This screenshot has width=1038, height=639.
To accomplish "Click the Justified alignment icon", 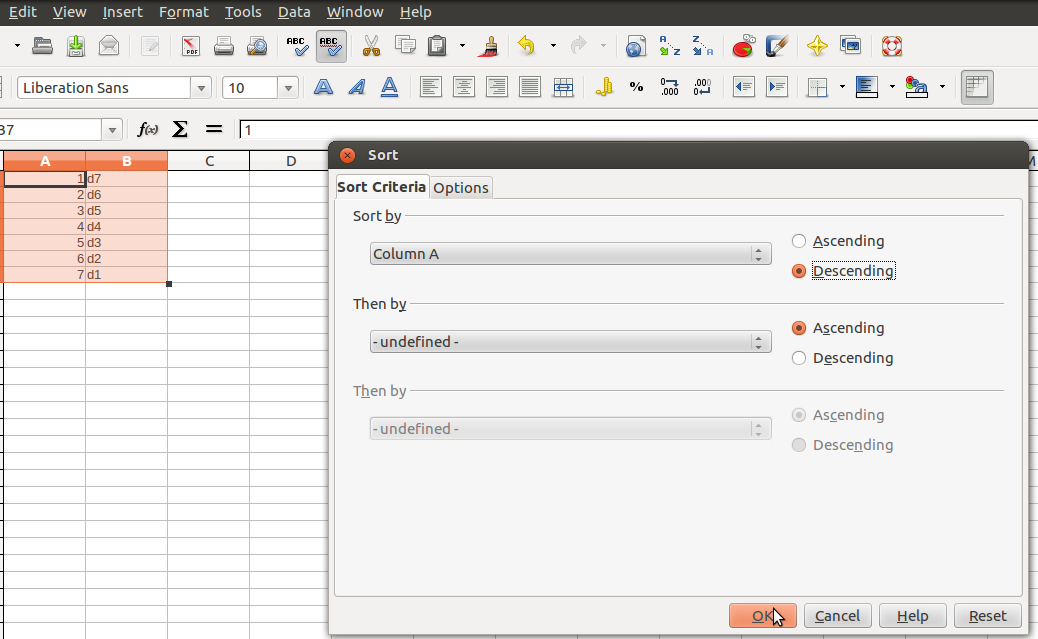I will pos(530,87).
